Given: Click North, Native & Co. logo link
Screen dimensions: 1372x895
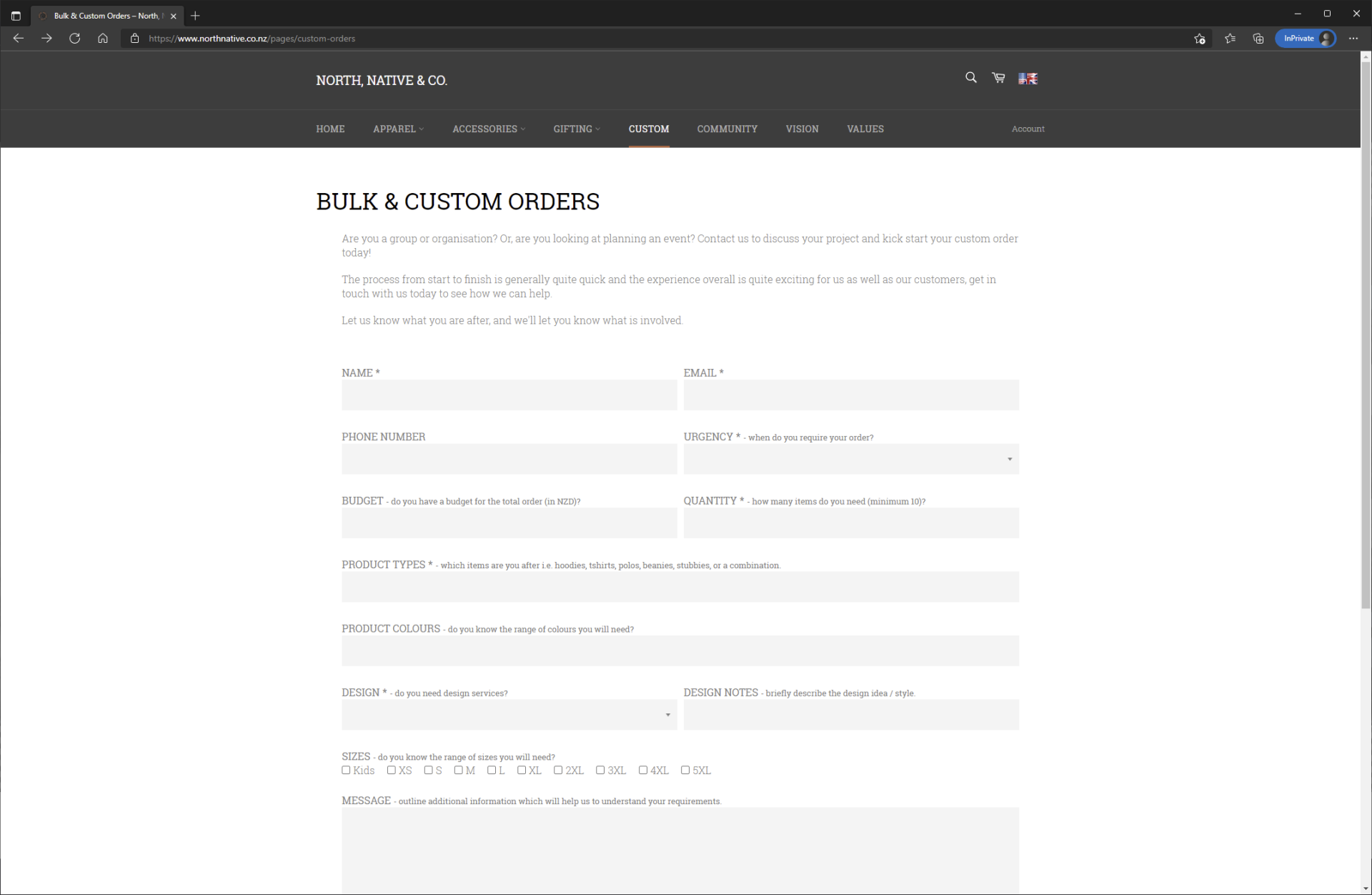Looking at the screenshot, I should click(x=382, y=80).
